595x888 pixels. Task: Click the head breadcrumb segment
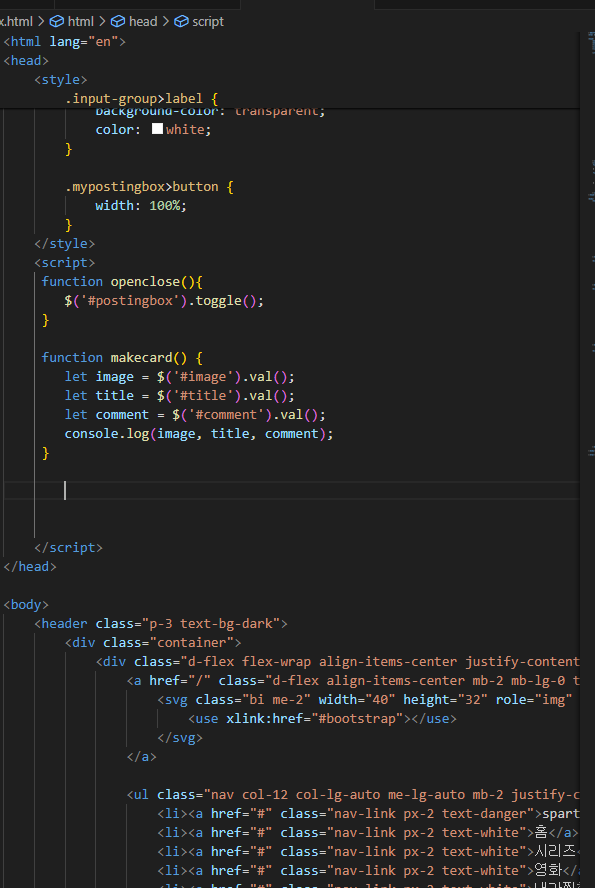143,22
